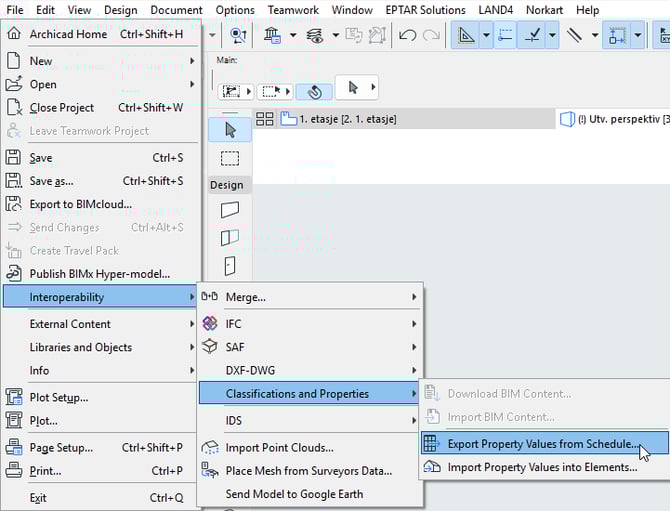The height and width of the screenshot is (511, 670).
Task: Toggle the guide lines set-square button
Action: point(466,35)
